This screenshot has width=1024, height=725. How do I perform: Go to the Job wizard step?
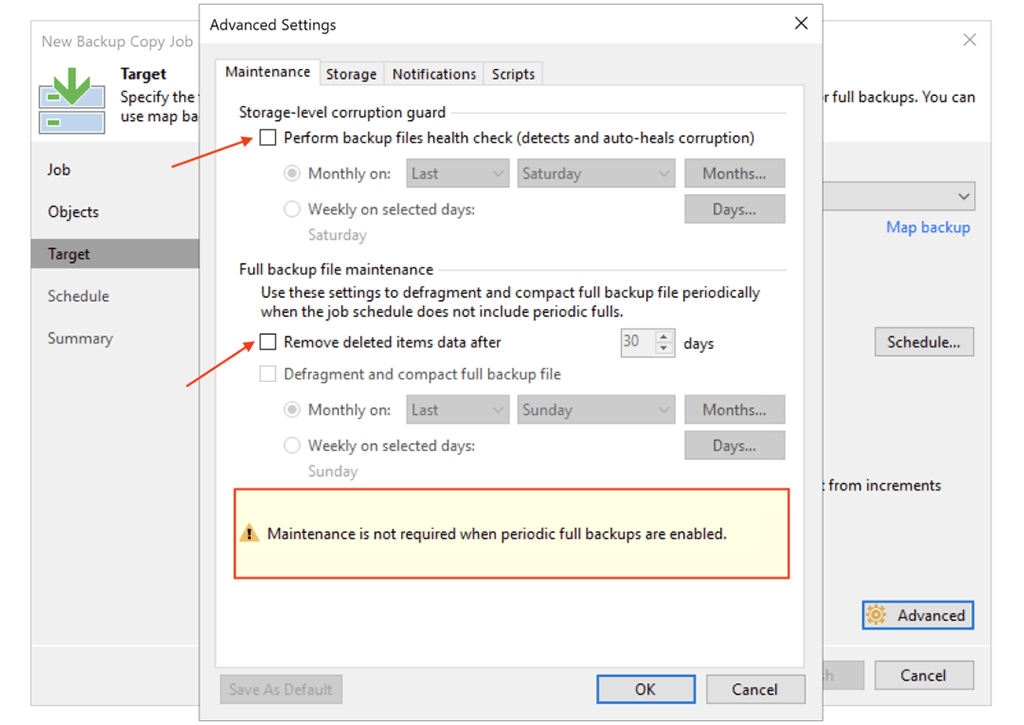[x=59, y=170]
